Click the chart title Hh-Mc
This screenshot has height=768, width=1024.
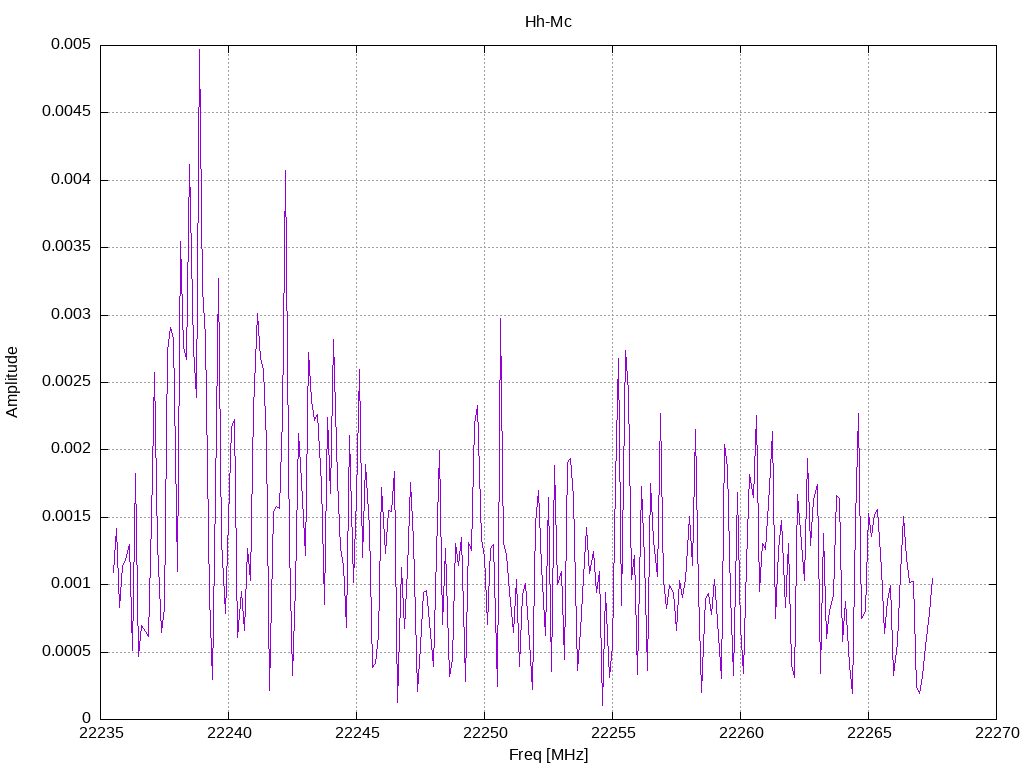548,22
